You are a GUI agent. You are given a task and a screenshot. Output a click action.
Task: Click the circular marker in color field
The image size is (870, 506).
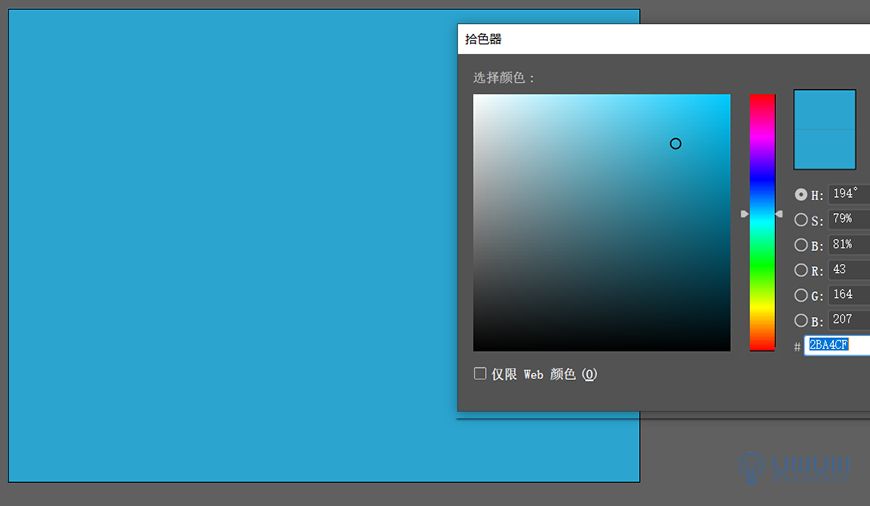675,144
